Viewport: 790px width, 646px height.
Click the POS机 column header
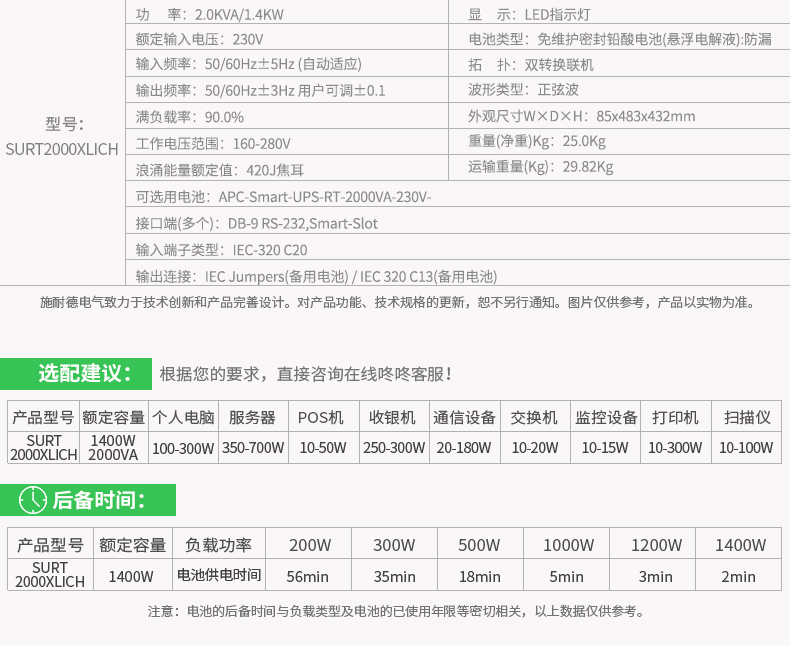click(321, 418)
